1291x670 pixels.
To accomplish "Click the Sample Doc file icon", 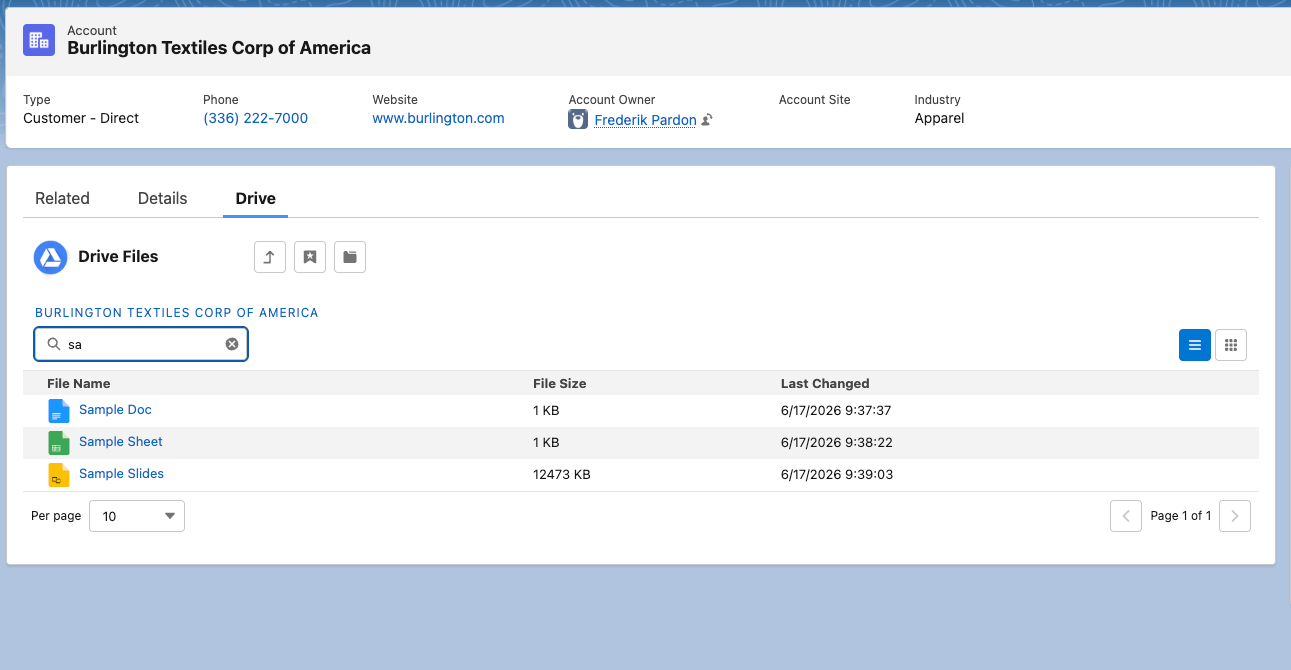I will click(x=59, y=411).
